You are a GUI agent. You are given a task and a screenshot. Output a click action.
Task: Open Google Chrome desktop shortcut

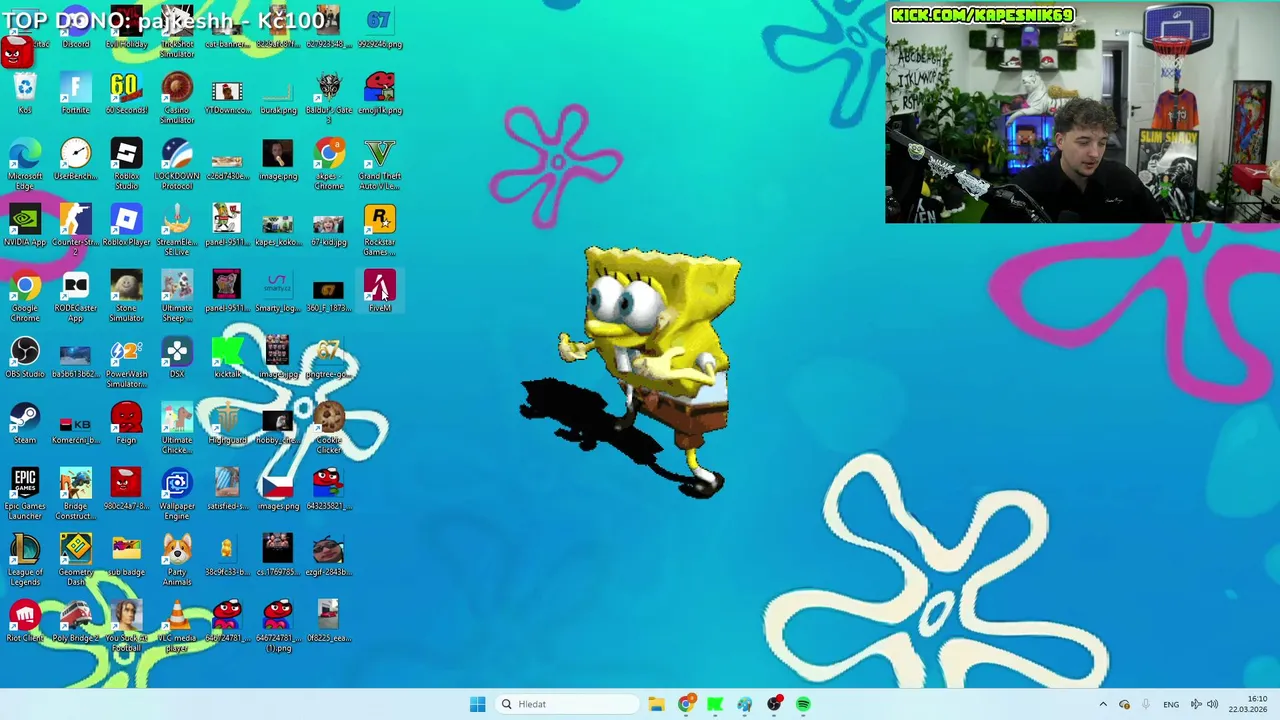[25, 296]
